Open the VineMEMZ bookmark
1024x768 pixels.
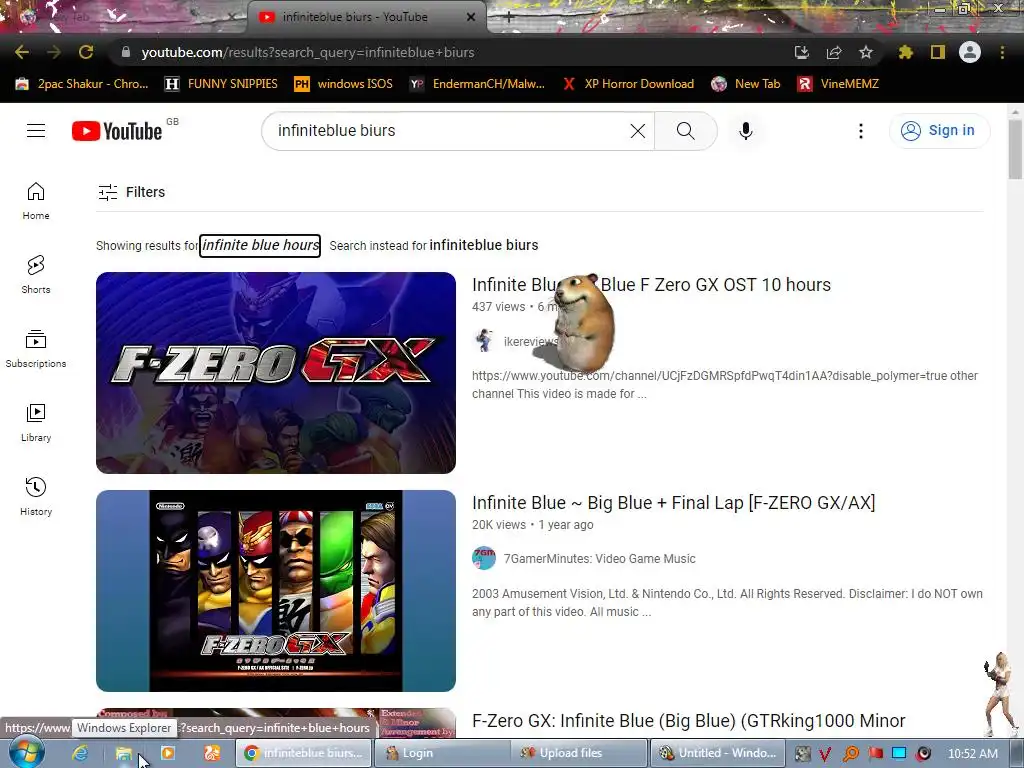(x=838, y=84)
